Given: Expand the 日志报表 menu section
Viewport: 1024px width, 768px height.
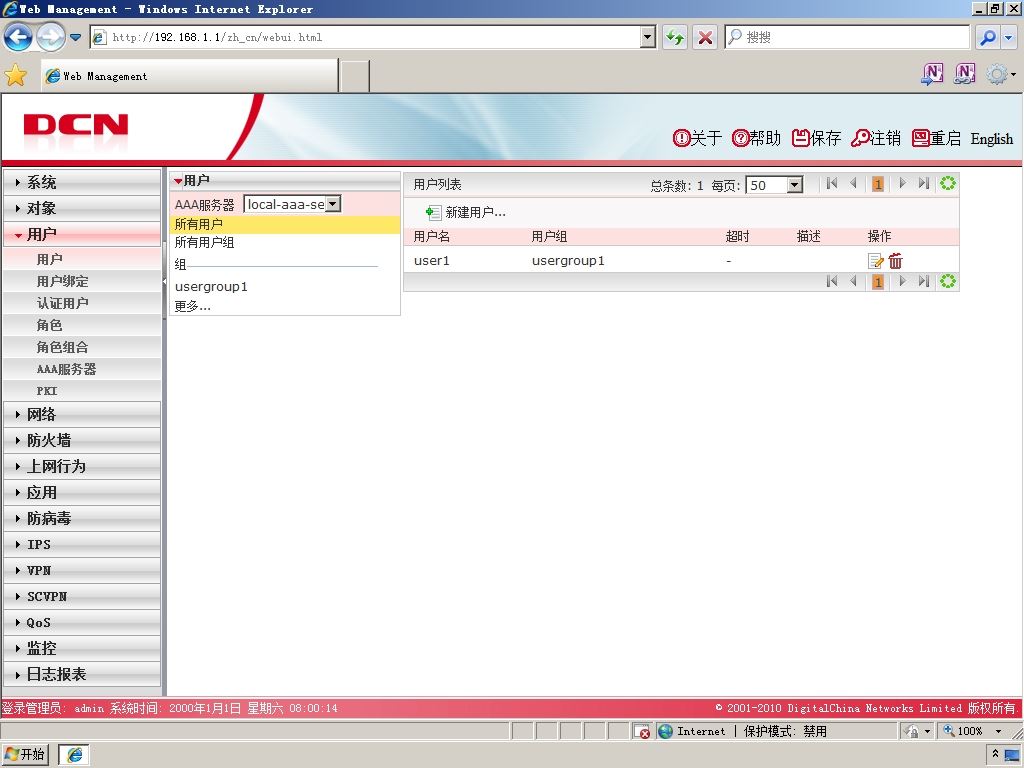Looking at the screenshot, I should tap(82, 675).
